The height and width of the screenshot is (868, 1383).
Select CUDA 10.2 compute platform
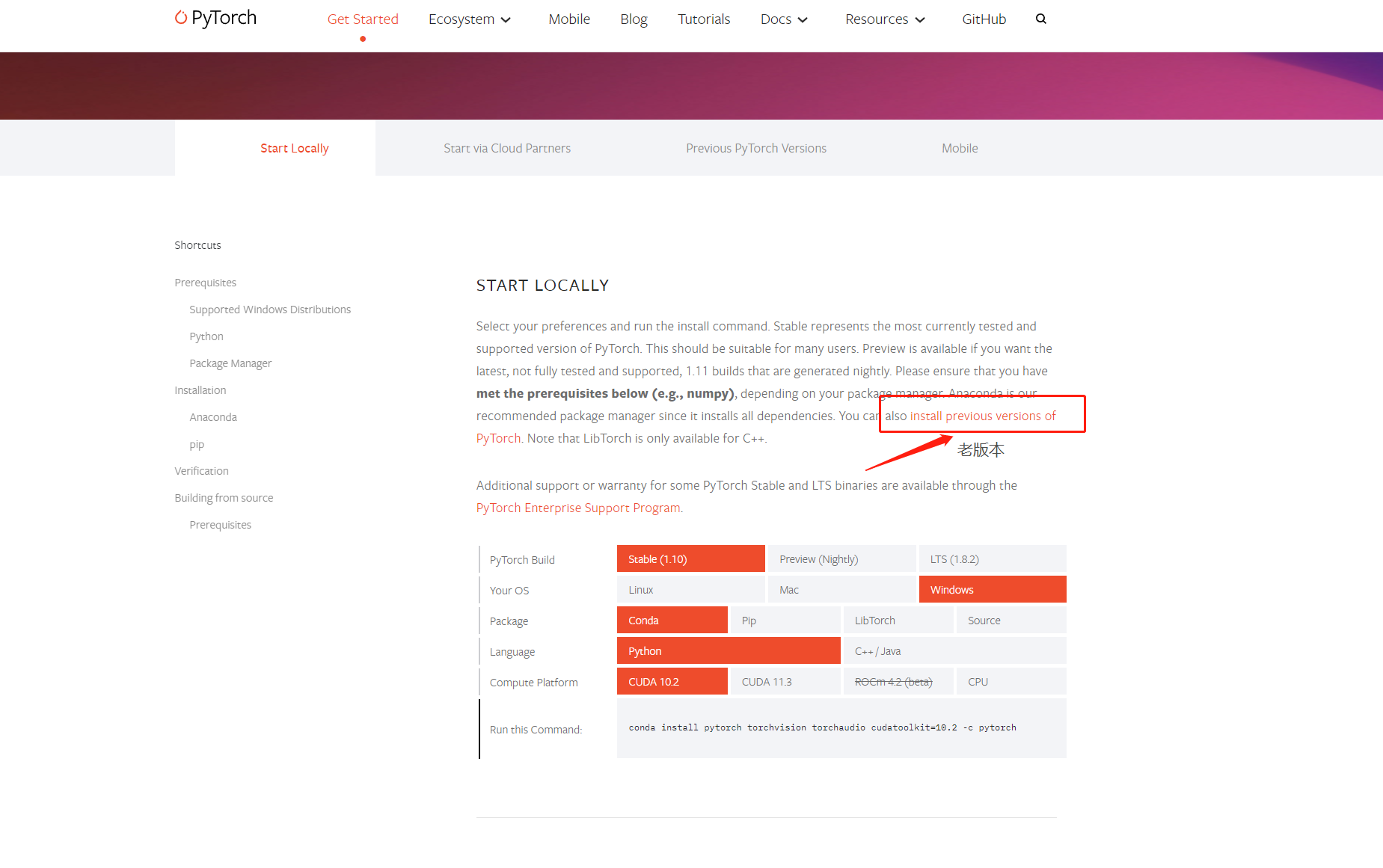(x=672, y=682)
